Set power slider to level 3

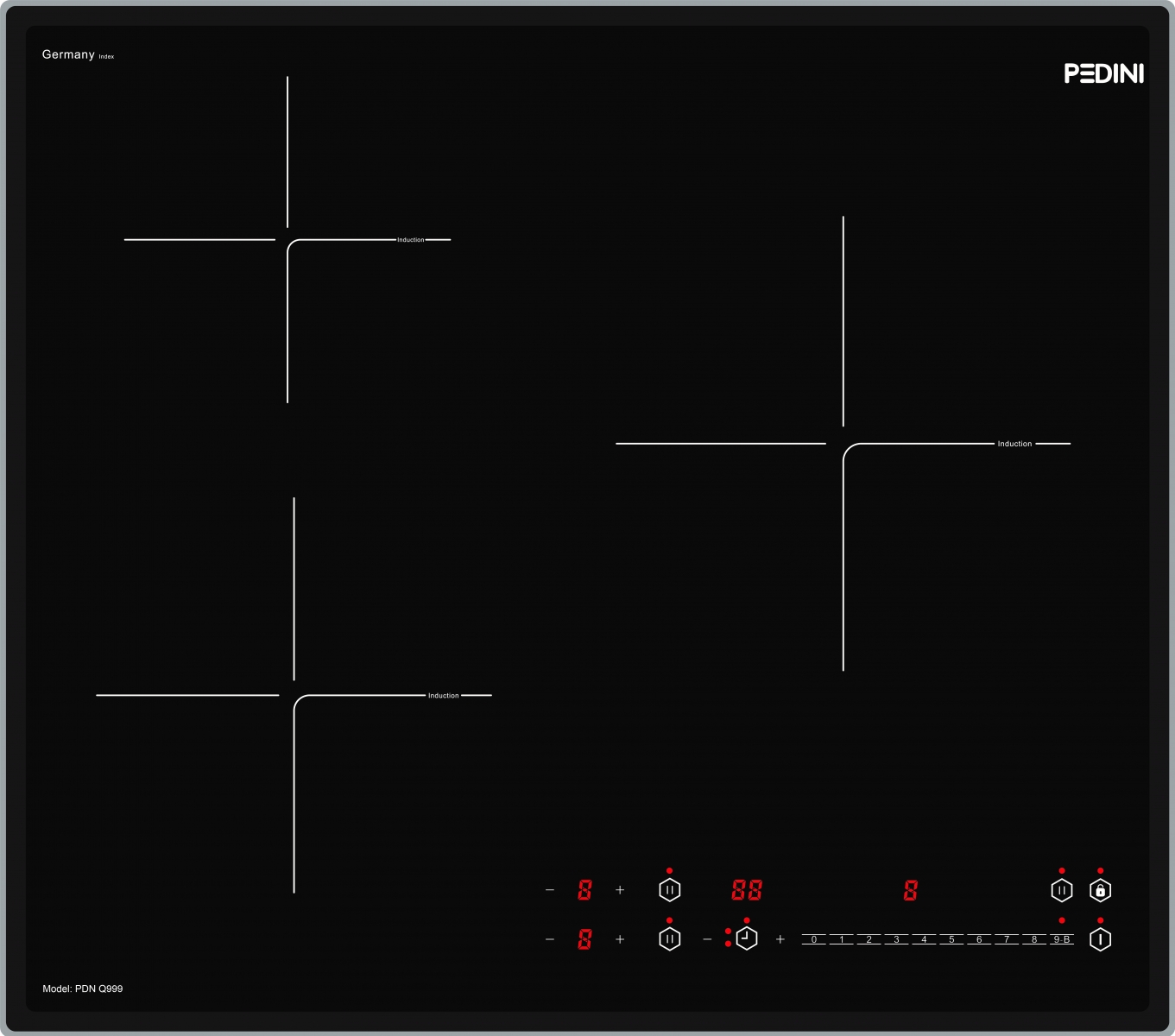[897, 939]
